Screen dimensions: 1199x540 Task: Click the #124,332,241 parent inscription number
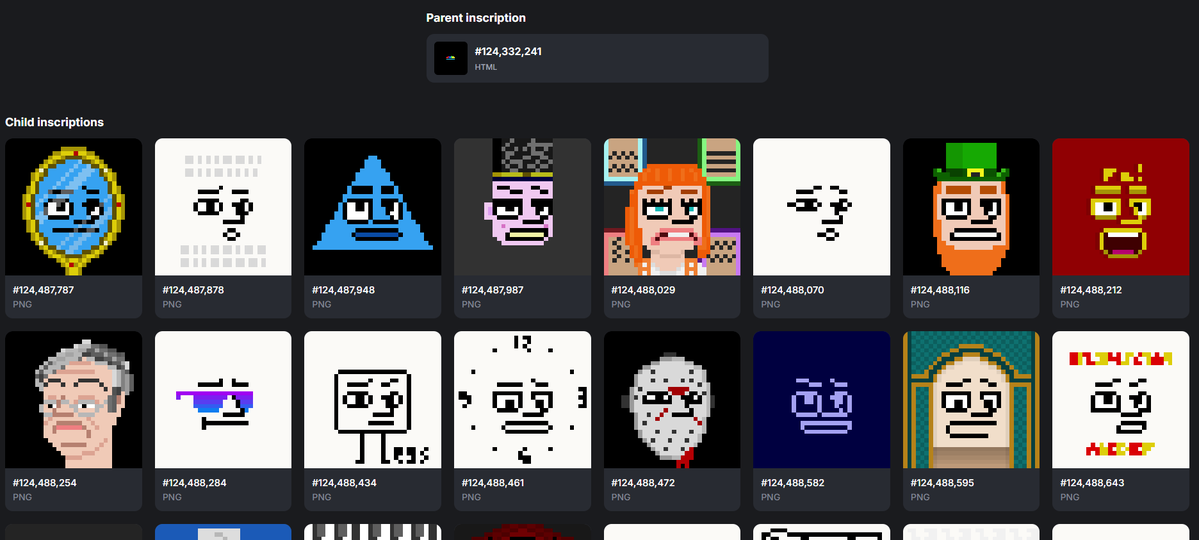pos(509,51)
